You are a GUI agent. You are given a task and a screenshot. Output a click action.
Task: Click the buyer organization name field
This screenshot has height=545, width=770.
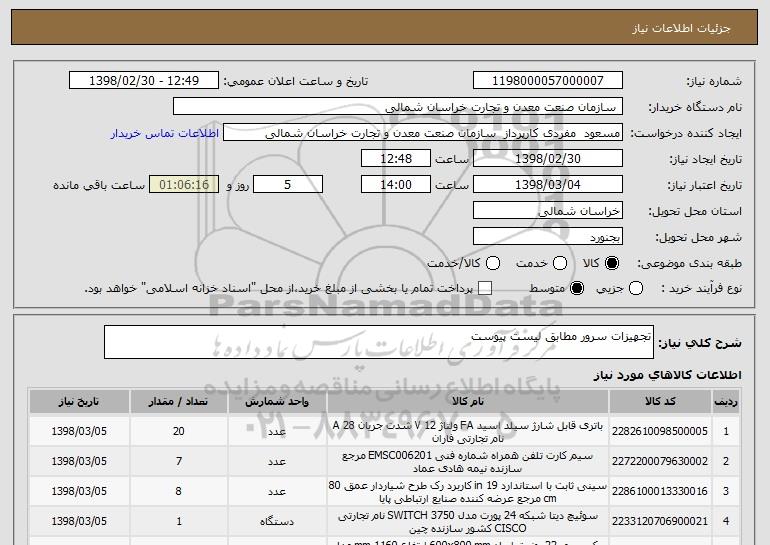pos(398,107)
